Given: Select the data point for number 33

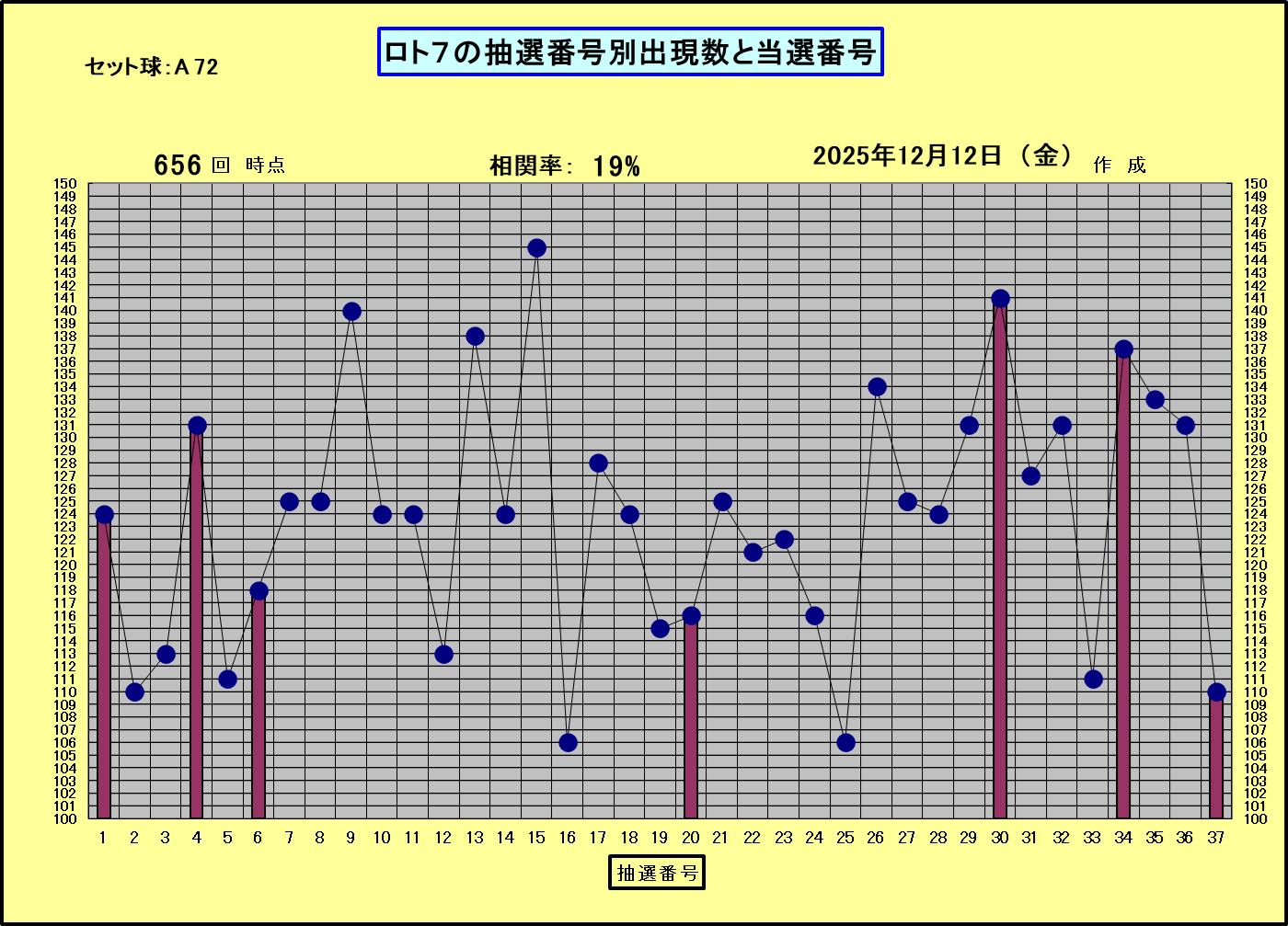Looking at the screenshot, I should (x=1093, y=679).
